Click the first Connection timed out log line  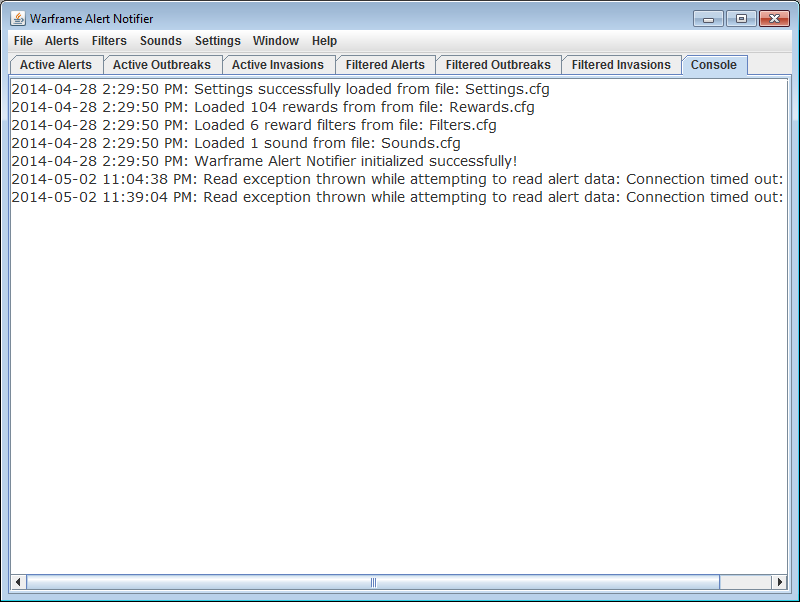point(397,179)
